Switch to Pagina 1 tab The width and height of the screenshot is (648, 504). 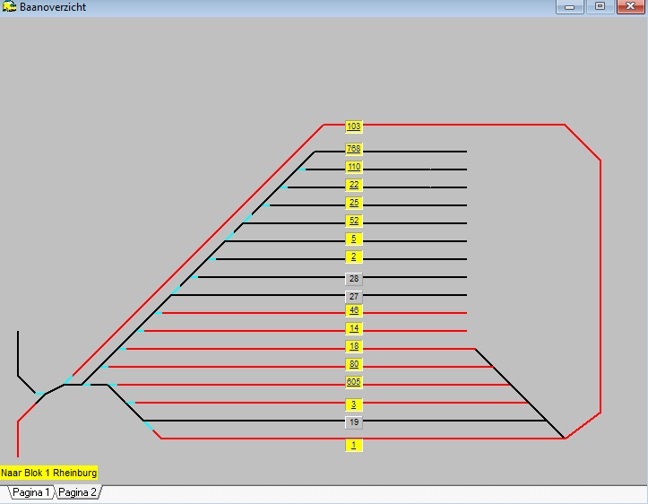click(29, 493)
